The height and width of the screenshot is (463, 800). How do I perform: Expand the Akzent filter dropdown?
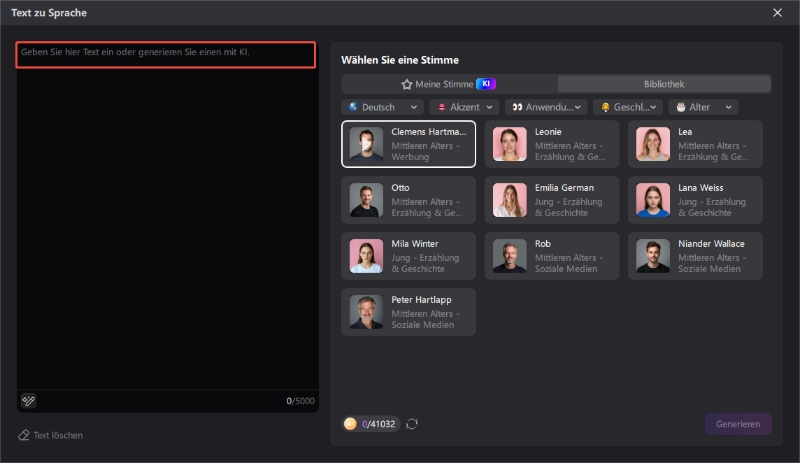point(466,107)
